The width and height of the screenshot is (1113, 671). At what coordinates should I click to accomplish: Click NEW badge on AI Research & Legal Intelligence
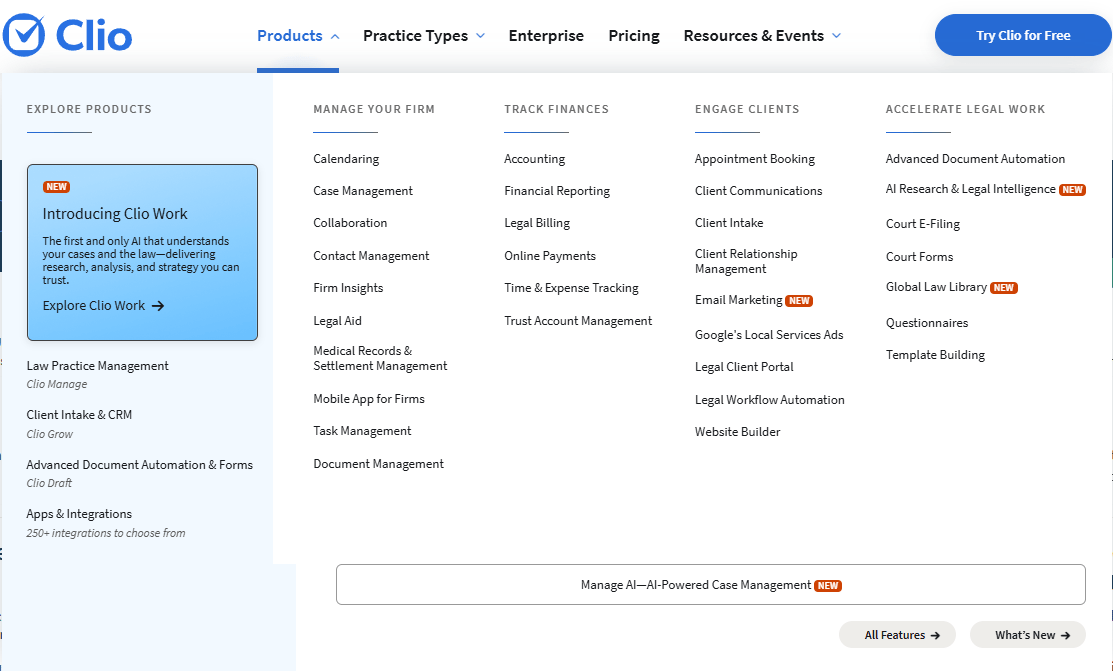[1072, 190]
